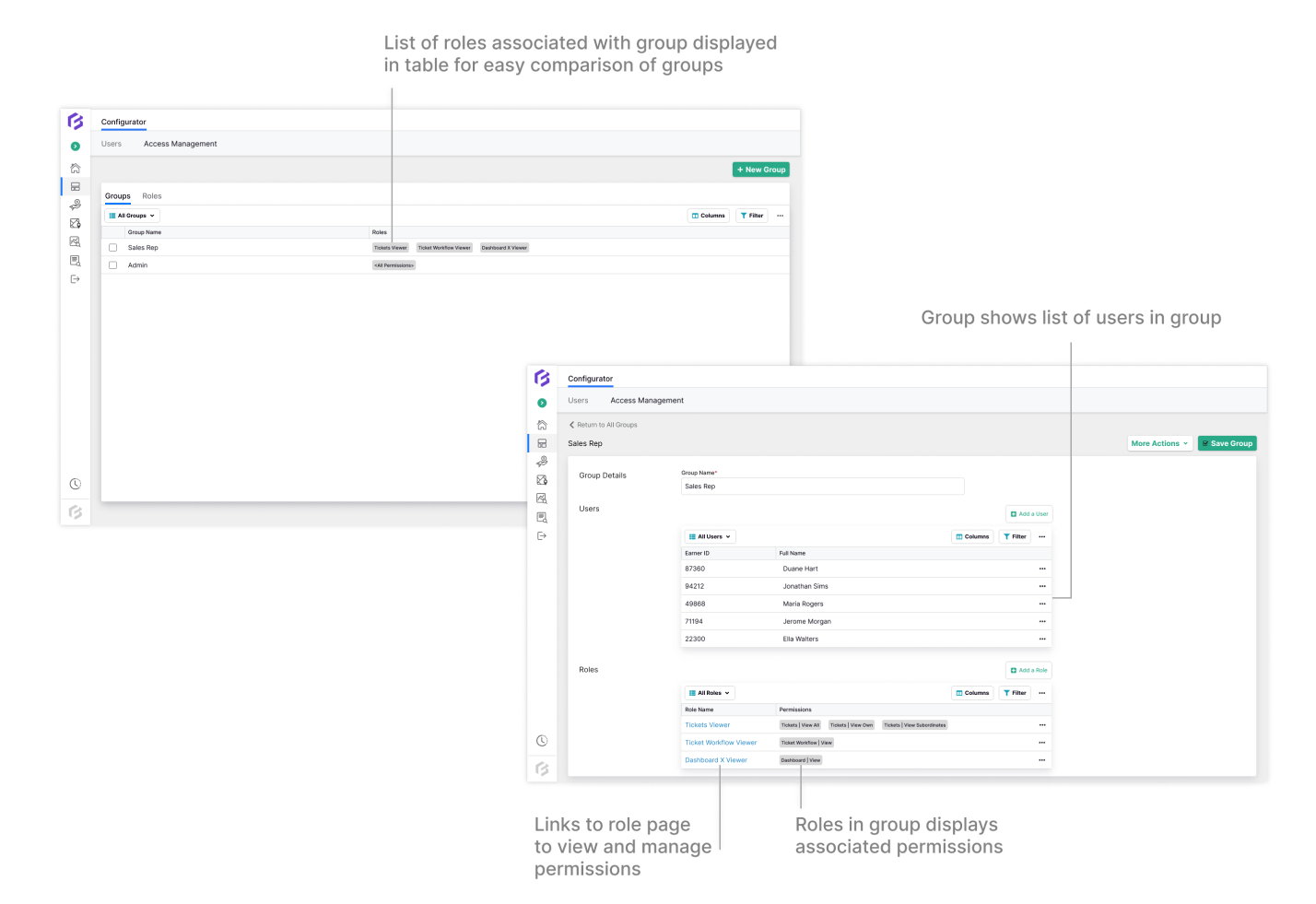Viewport: 1316px width, 904px height.
Task: Open ellipsis menu for Jerome Morgan row
Action: (x=1042, y=621)
